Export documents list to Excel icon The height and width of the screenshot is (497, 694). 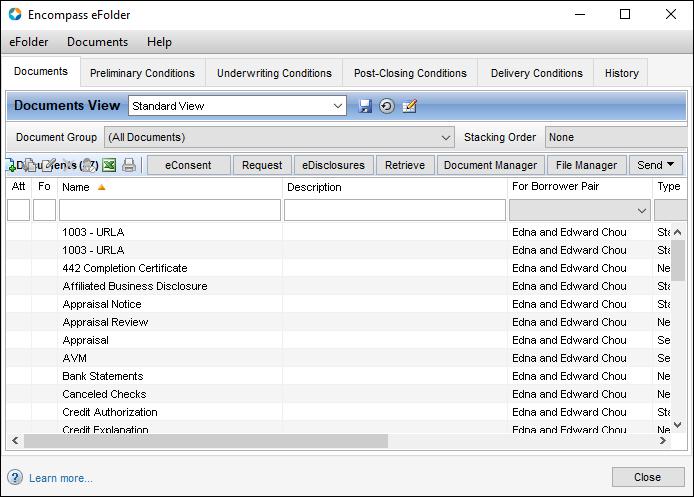point(109,165)
